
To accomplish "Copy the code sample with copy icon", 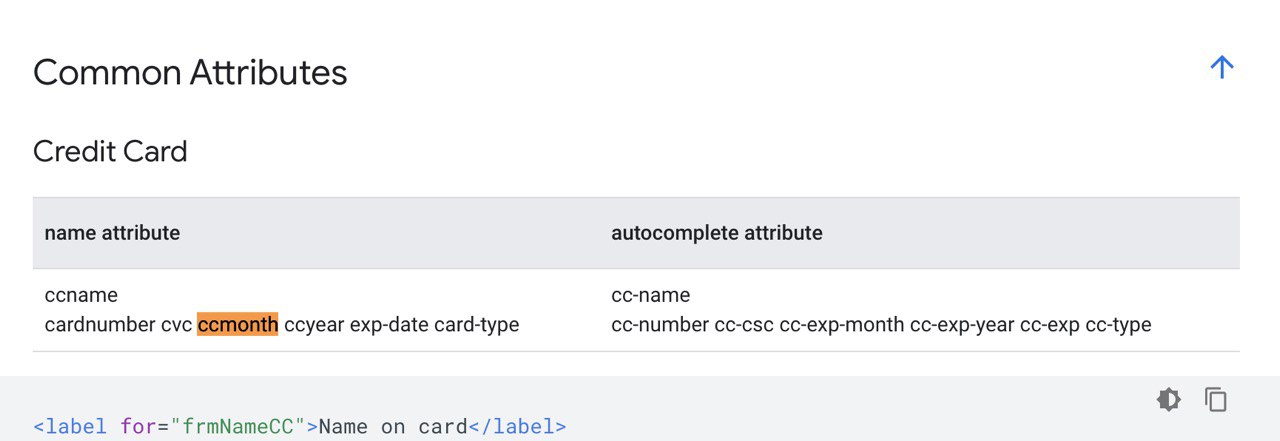I will (1216, 400).
